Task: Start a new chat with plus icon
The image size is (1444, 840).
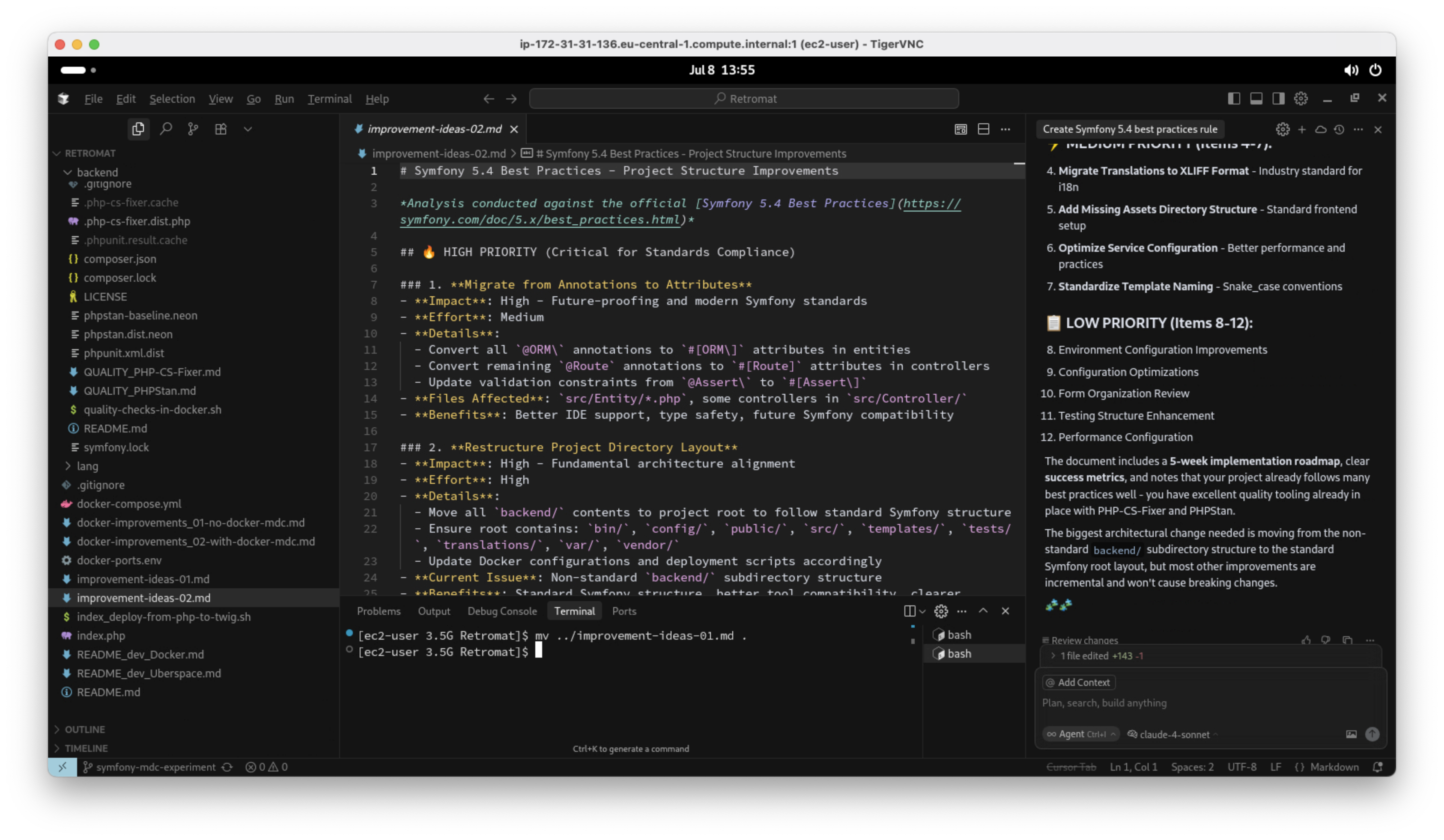Action: [1302, 129]
